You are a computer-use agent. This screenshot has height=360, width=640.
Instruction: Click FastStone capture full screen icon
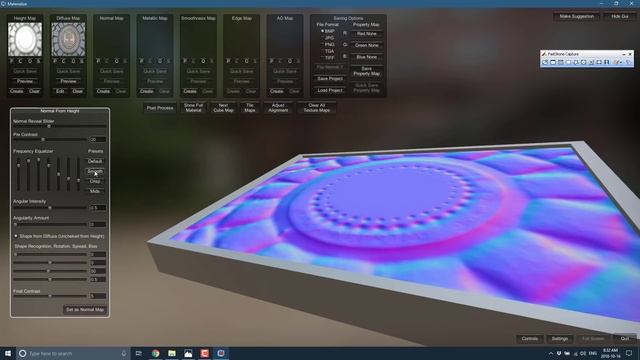point(584,62)
